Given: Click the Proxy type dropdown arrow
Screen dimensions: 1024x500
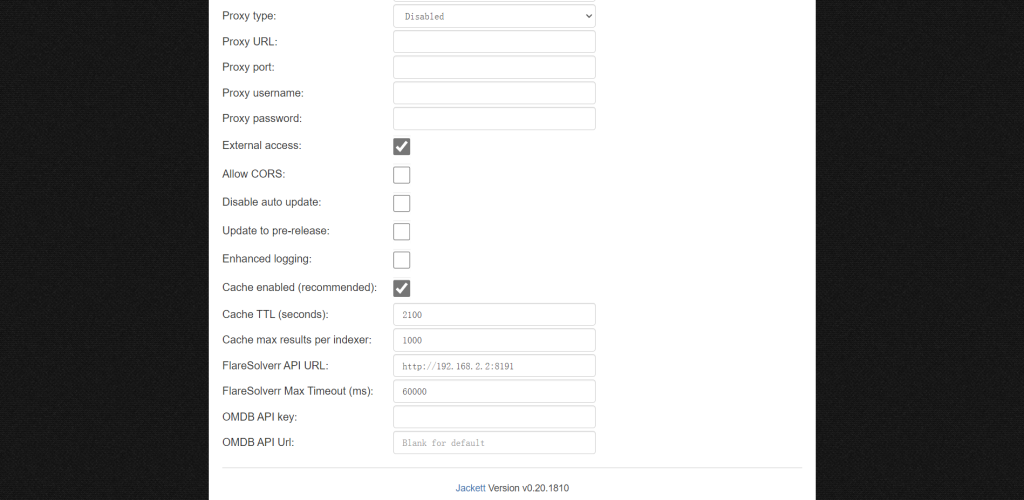Looking at the screenshot, I should tap(585, 16).
